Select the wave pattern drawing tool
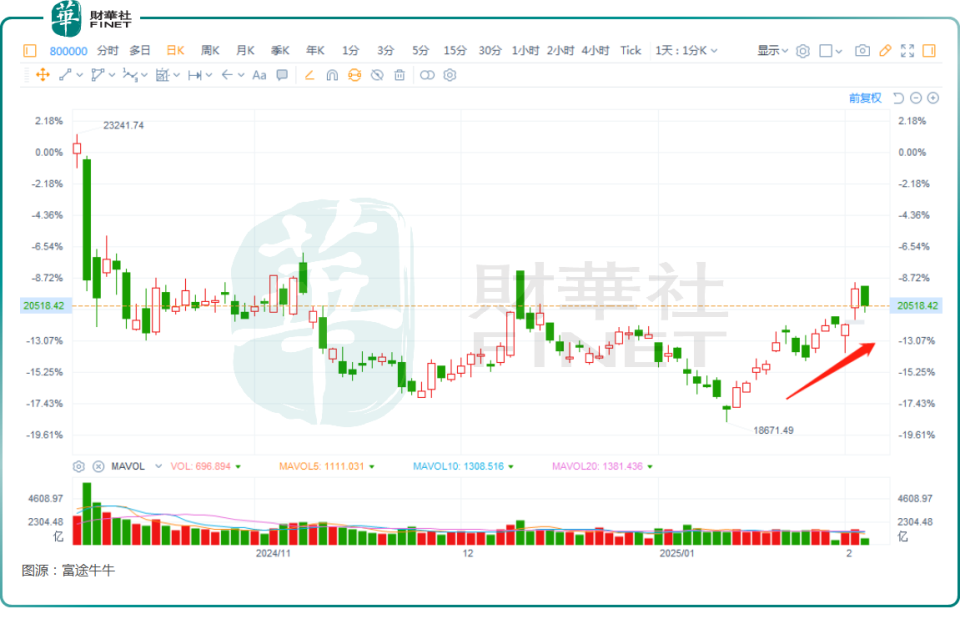Viewport: 960px width, 624px height. [x=130, y=75]
